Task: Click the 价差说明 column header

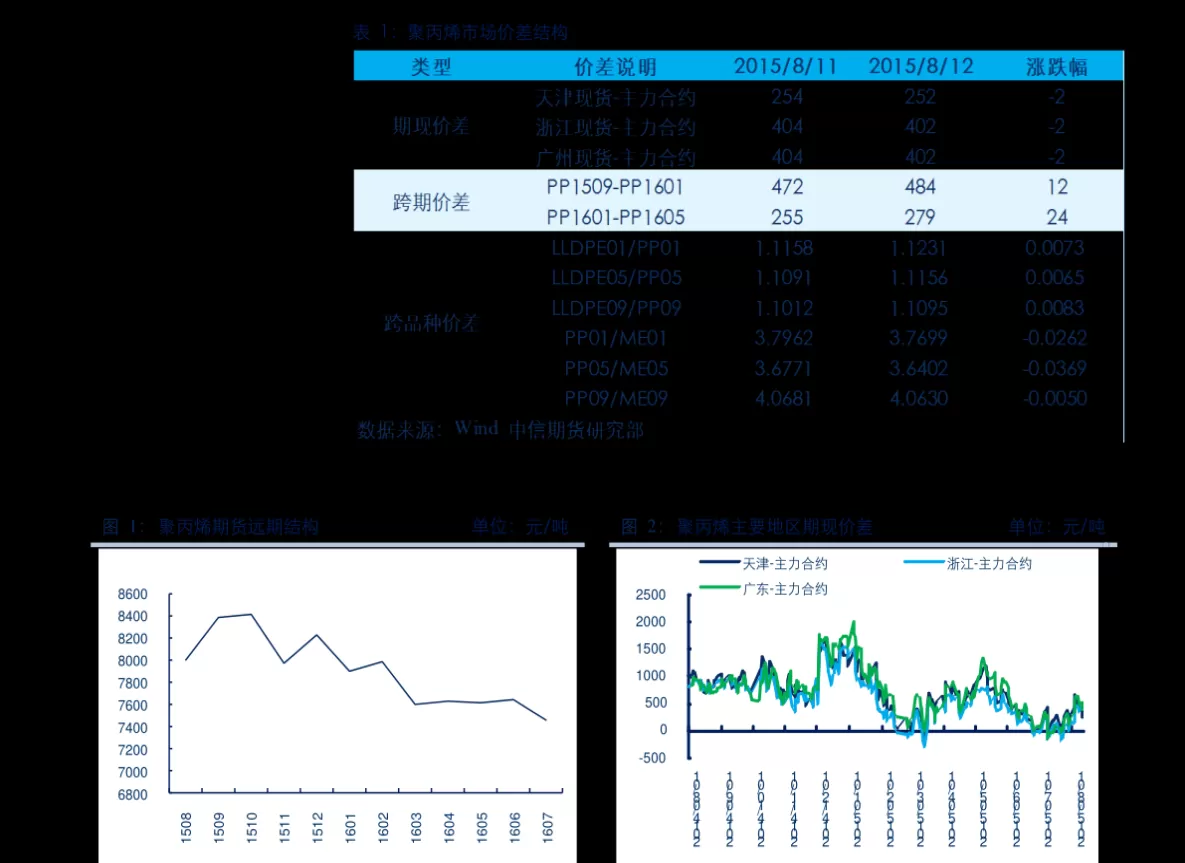Action: (x=615, y=67)
